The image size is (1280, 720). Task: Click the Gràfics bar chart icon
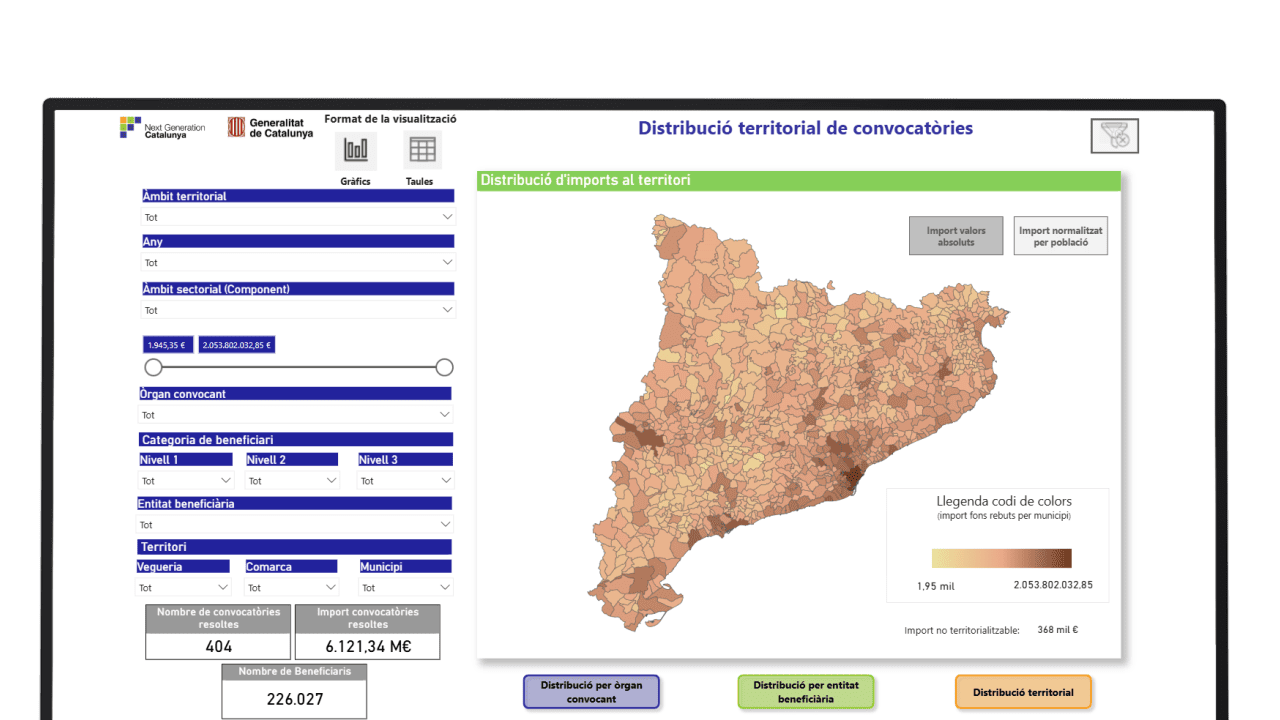[x=355, y=150]
